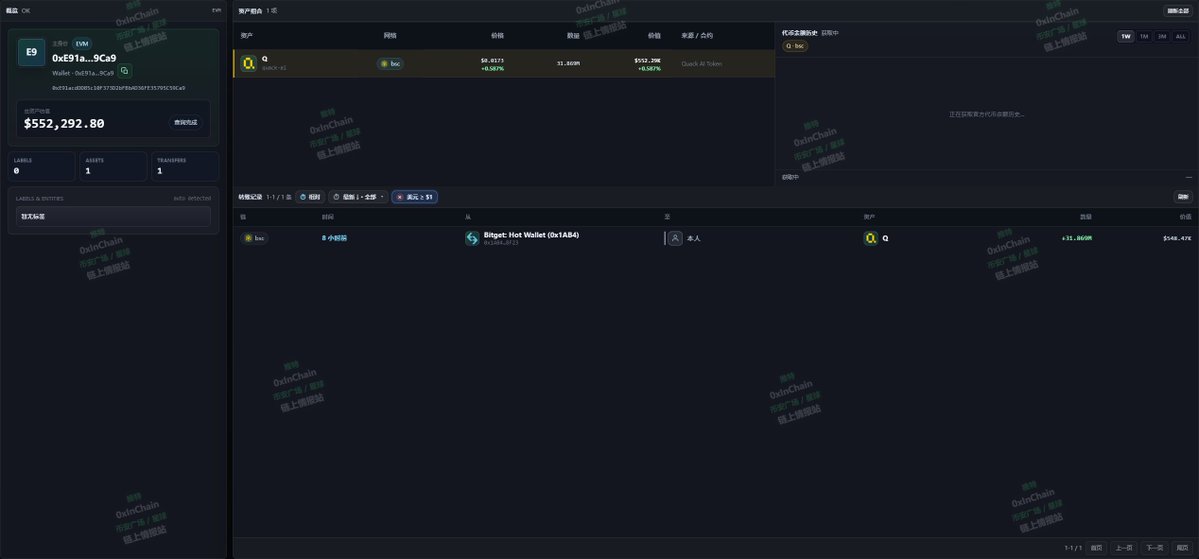
Task: Click the Q token icon in the portfolio row
Action: (x=249, y=63)
